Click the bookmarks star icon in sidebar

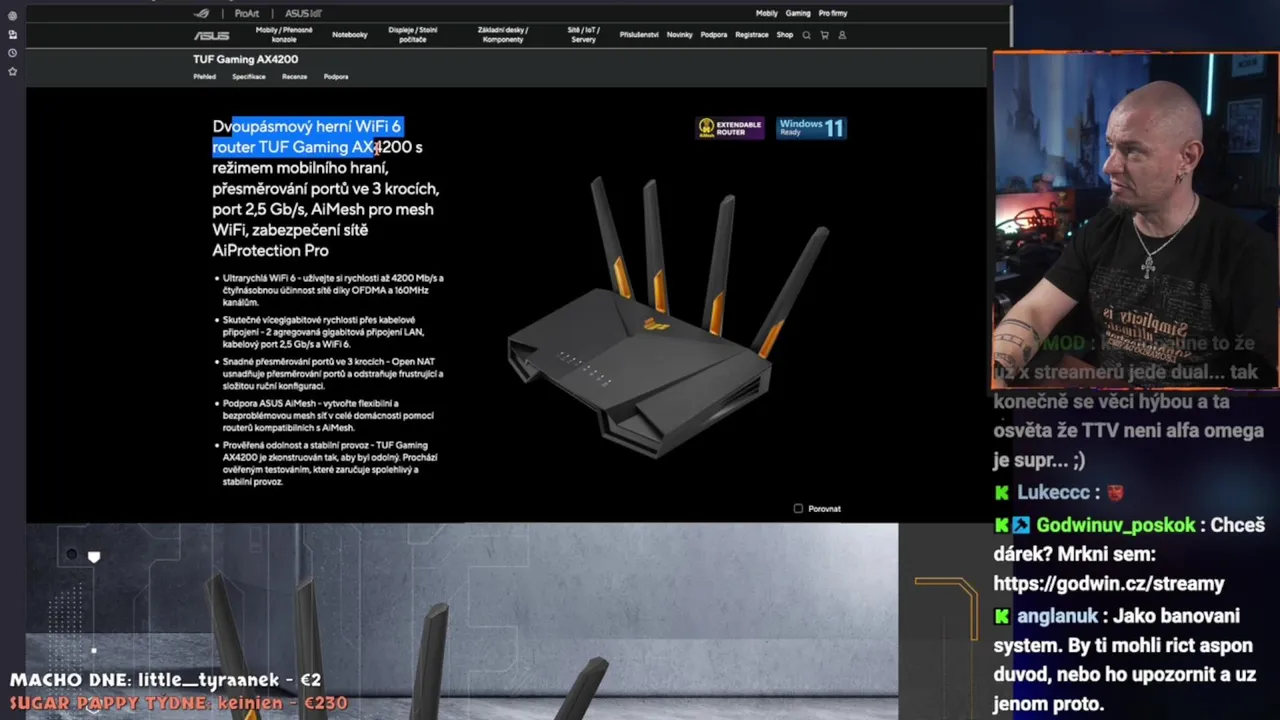click(x=12, y=72)
